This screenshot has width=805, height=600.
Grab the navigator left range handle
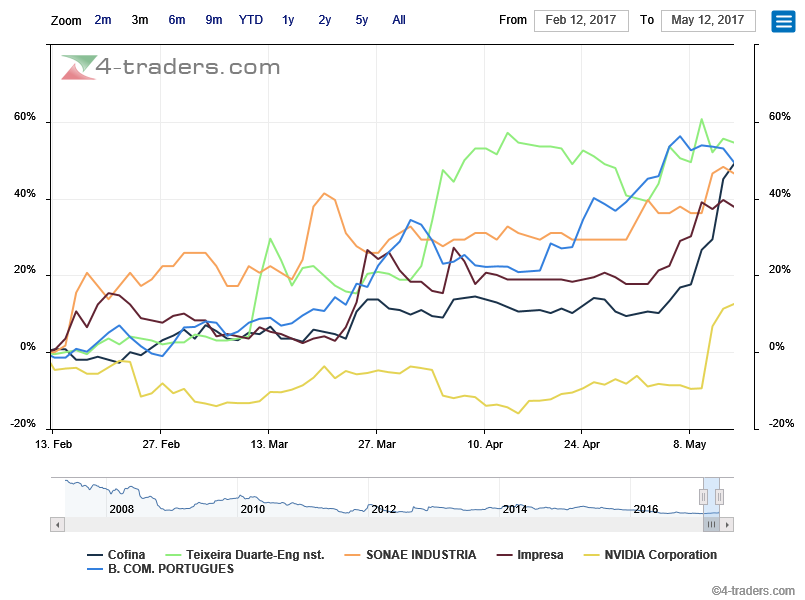[x=703, y=497]
